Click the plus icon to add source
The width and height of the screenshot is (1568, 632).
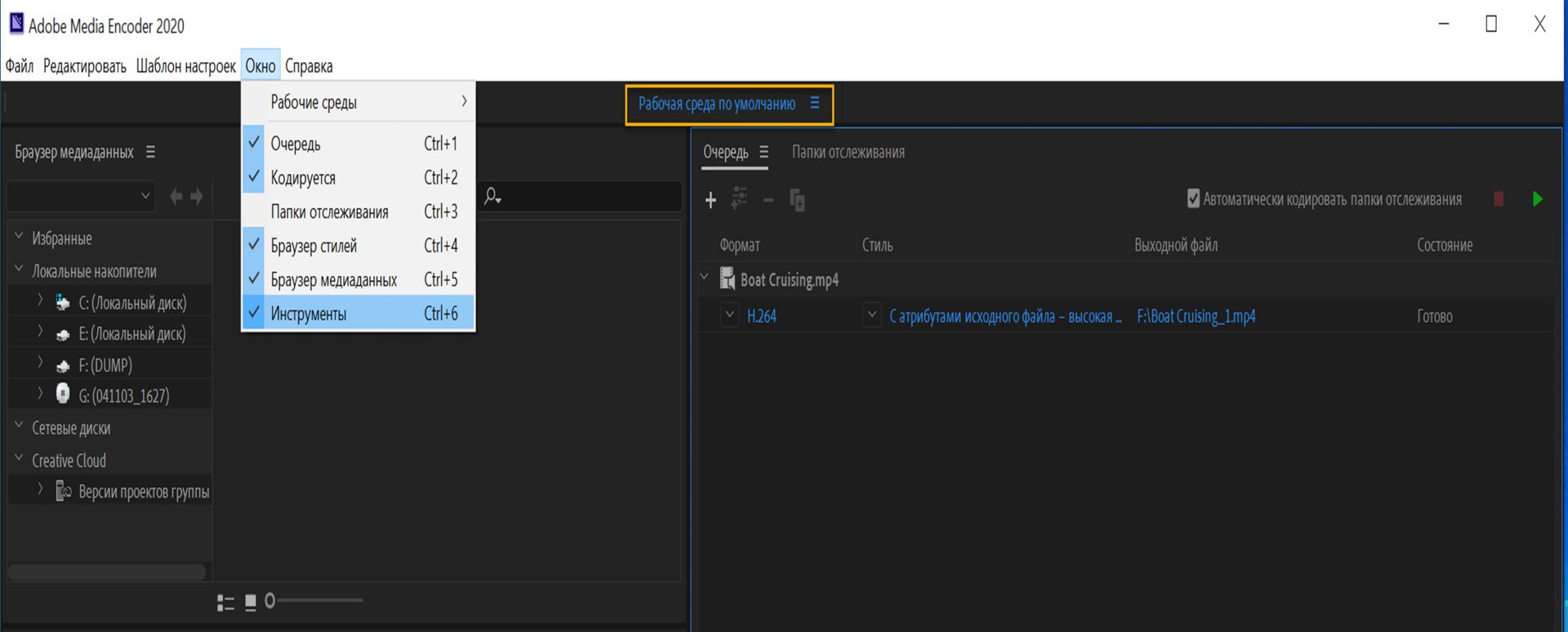pyautogui.click(x=710, y=200)
